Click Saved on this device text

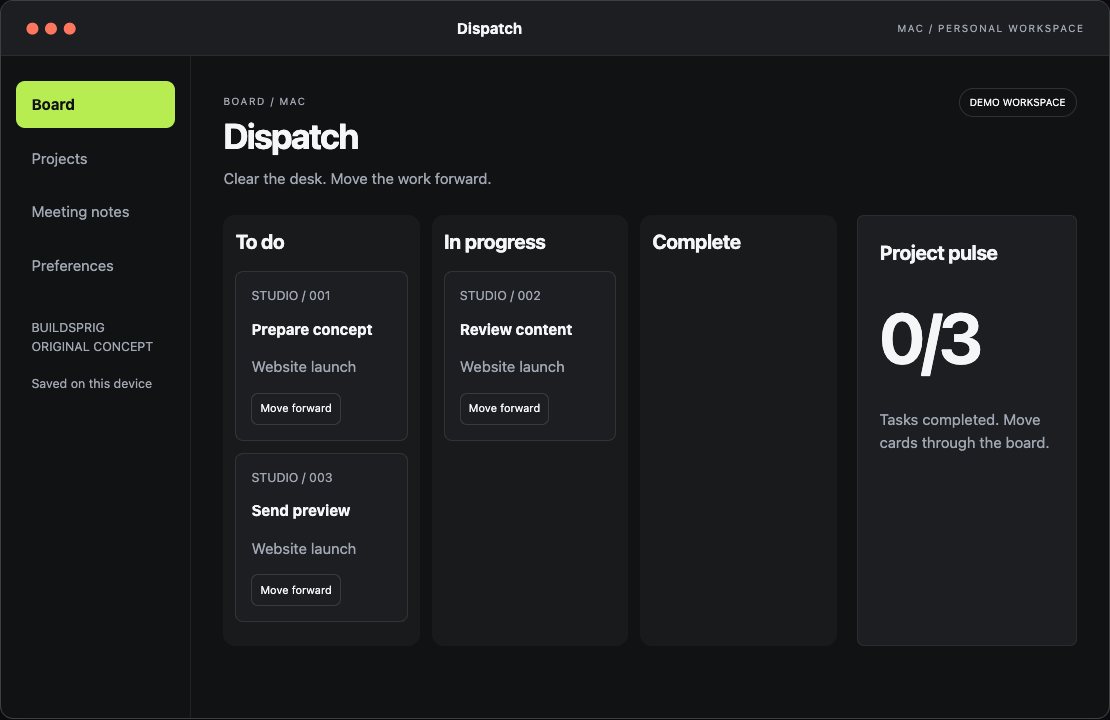click(x=91, y=384)
